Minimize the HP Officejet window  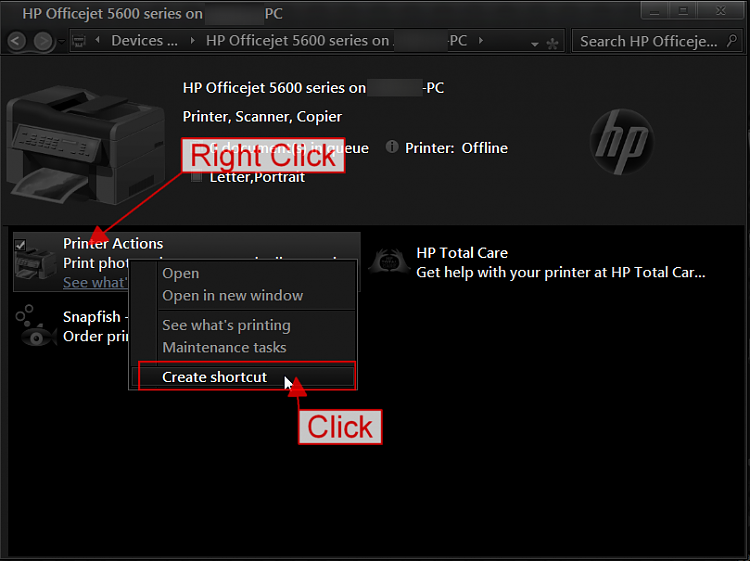coord(654,11)
